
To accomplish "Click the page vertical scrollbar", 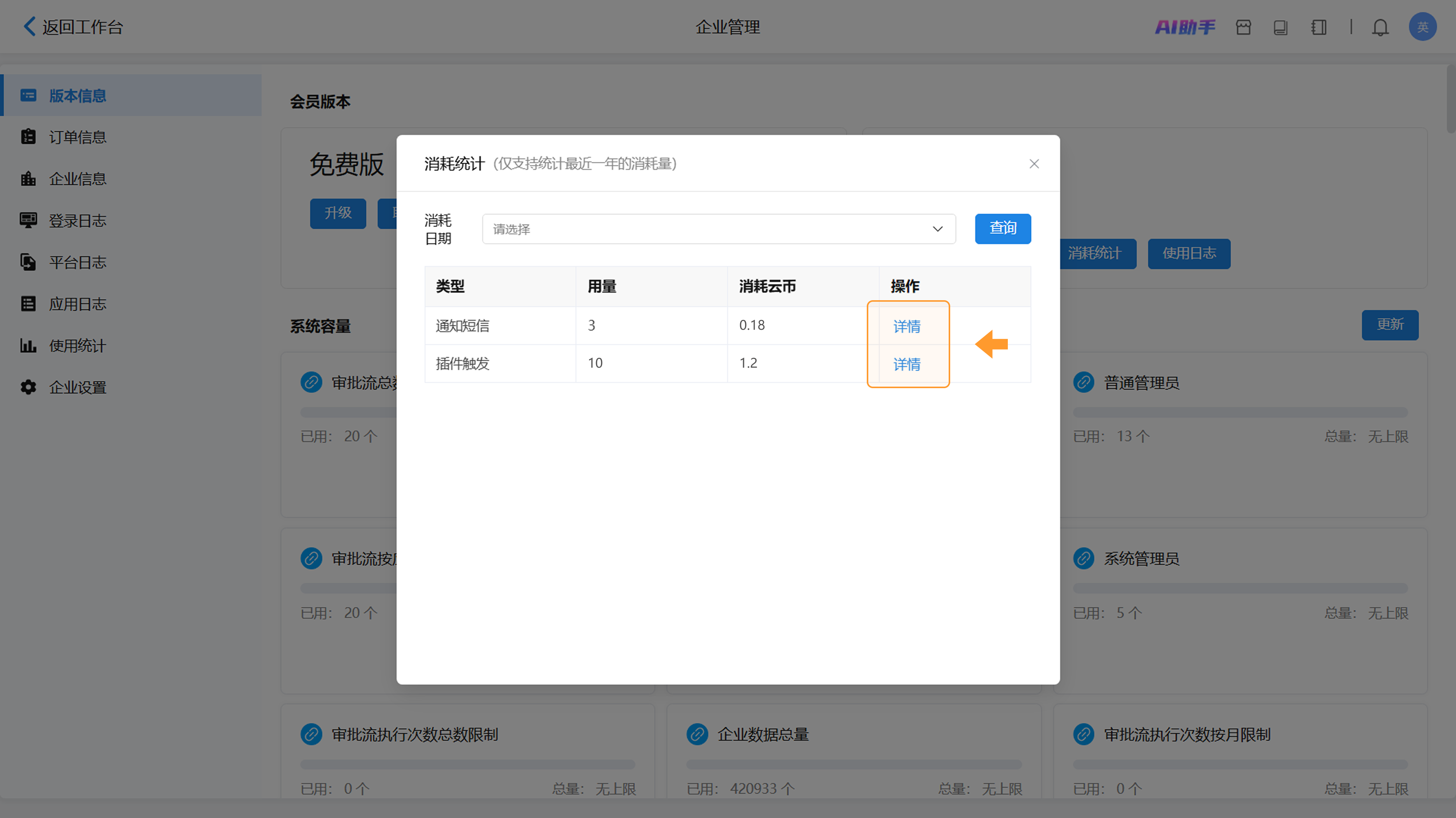I will [1451, 99].
